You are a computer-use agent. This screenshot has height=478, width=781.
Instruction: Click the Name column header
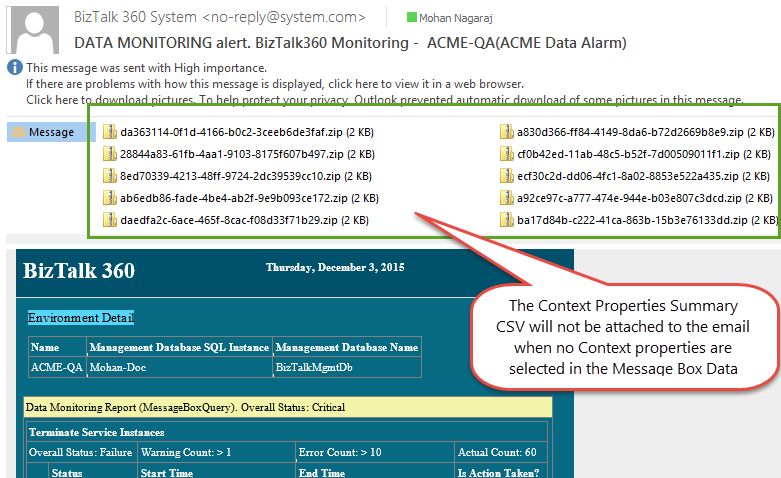[x=57, y=347]
